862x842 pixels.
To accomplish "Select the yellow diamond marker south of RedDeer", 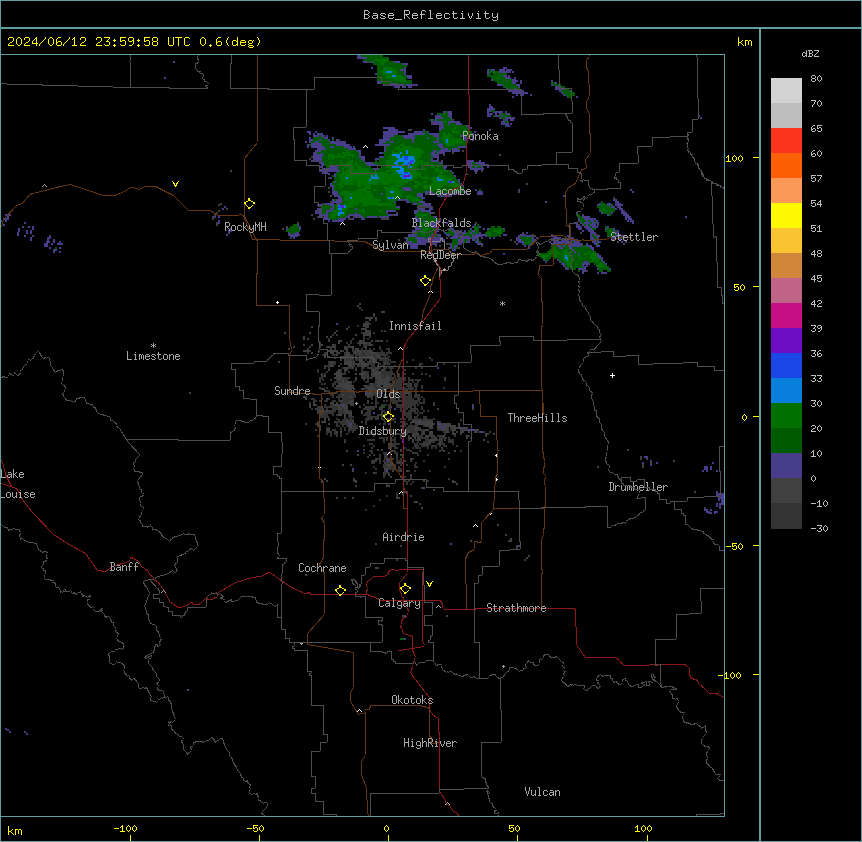I will [426, 281].
